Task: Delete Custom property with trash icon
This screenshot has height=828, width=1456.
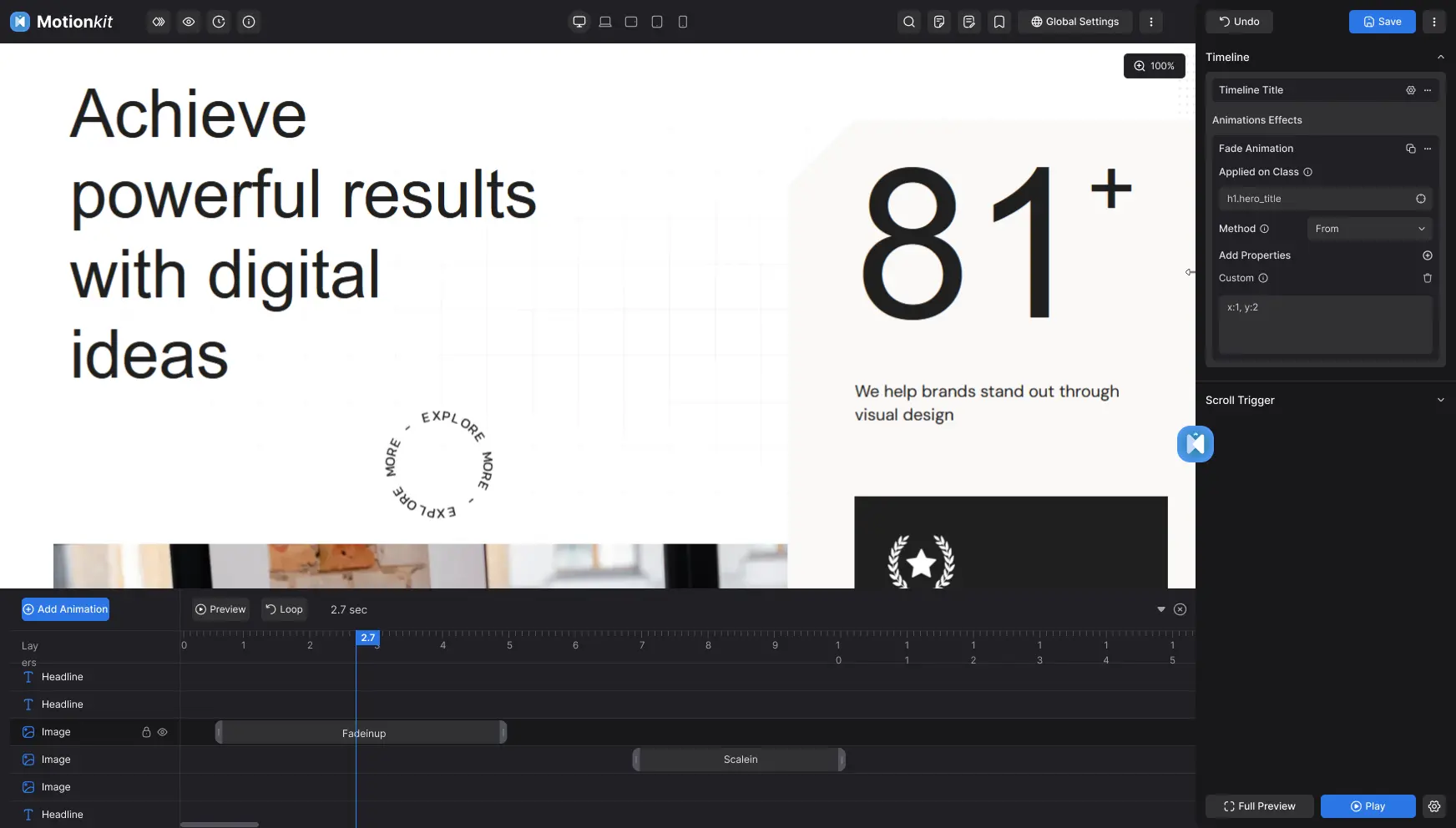Action: (x=1428, y=278)
